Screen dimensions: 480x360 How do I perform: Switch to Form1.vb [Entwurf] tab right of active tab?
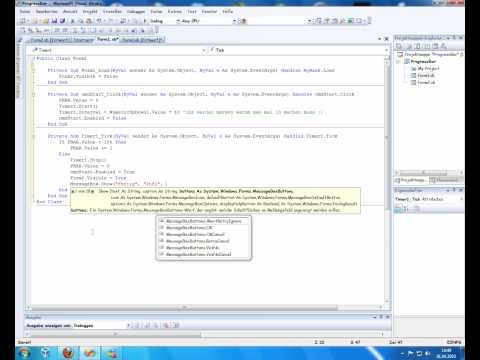tap(142, 40)
